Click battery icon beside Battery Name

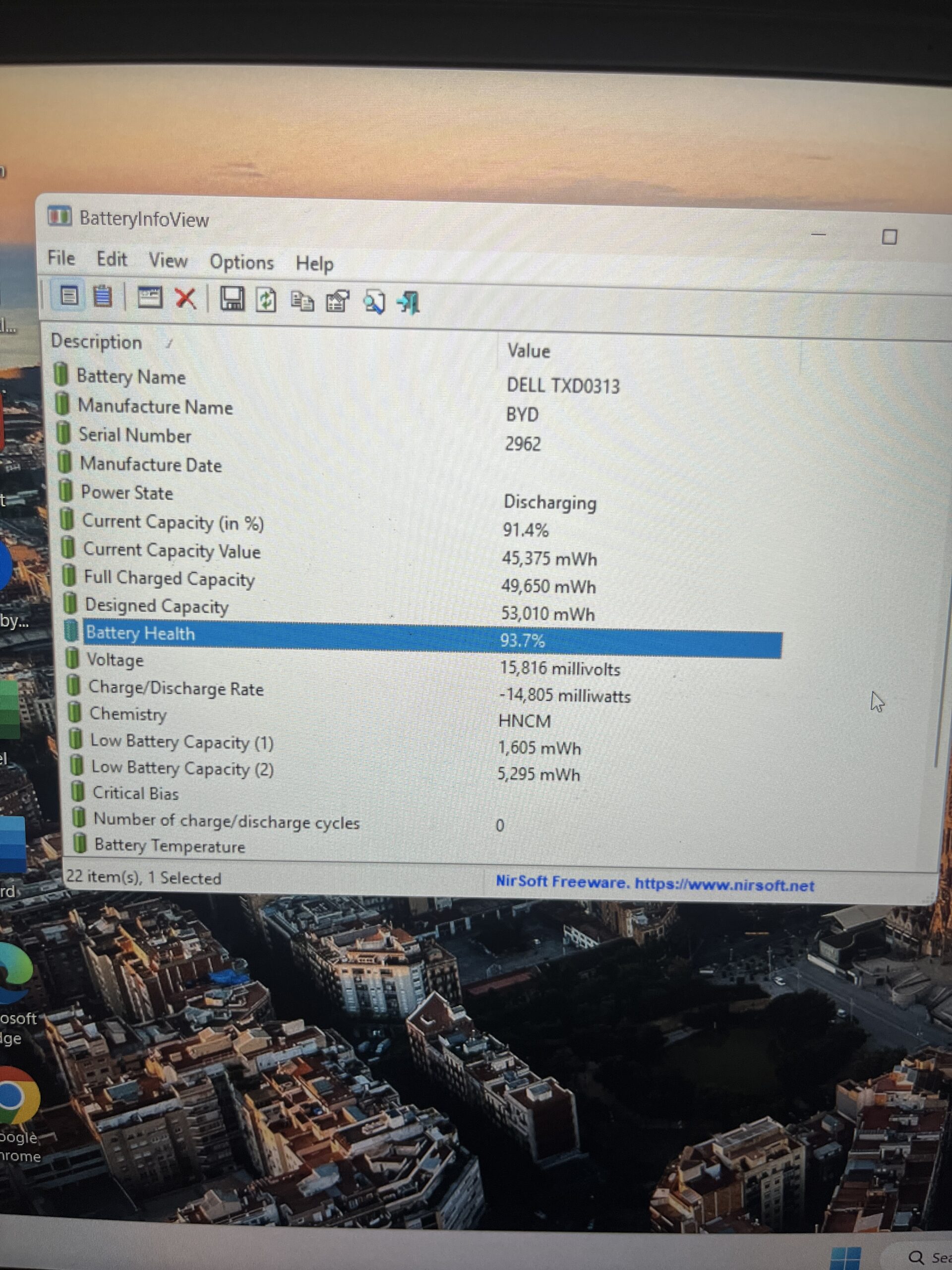tap(61, 375)
